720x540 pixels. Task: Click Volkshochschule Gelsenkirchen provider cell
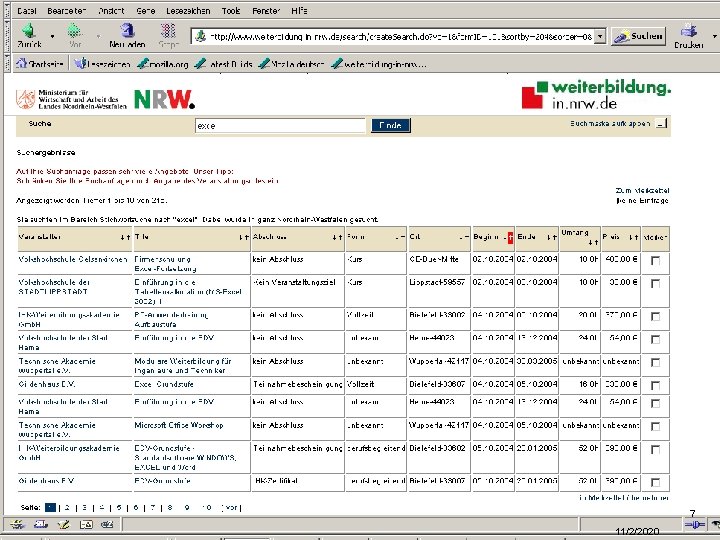73,259
